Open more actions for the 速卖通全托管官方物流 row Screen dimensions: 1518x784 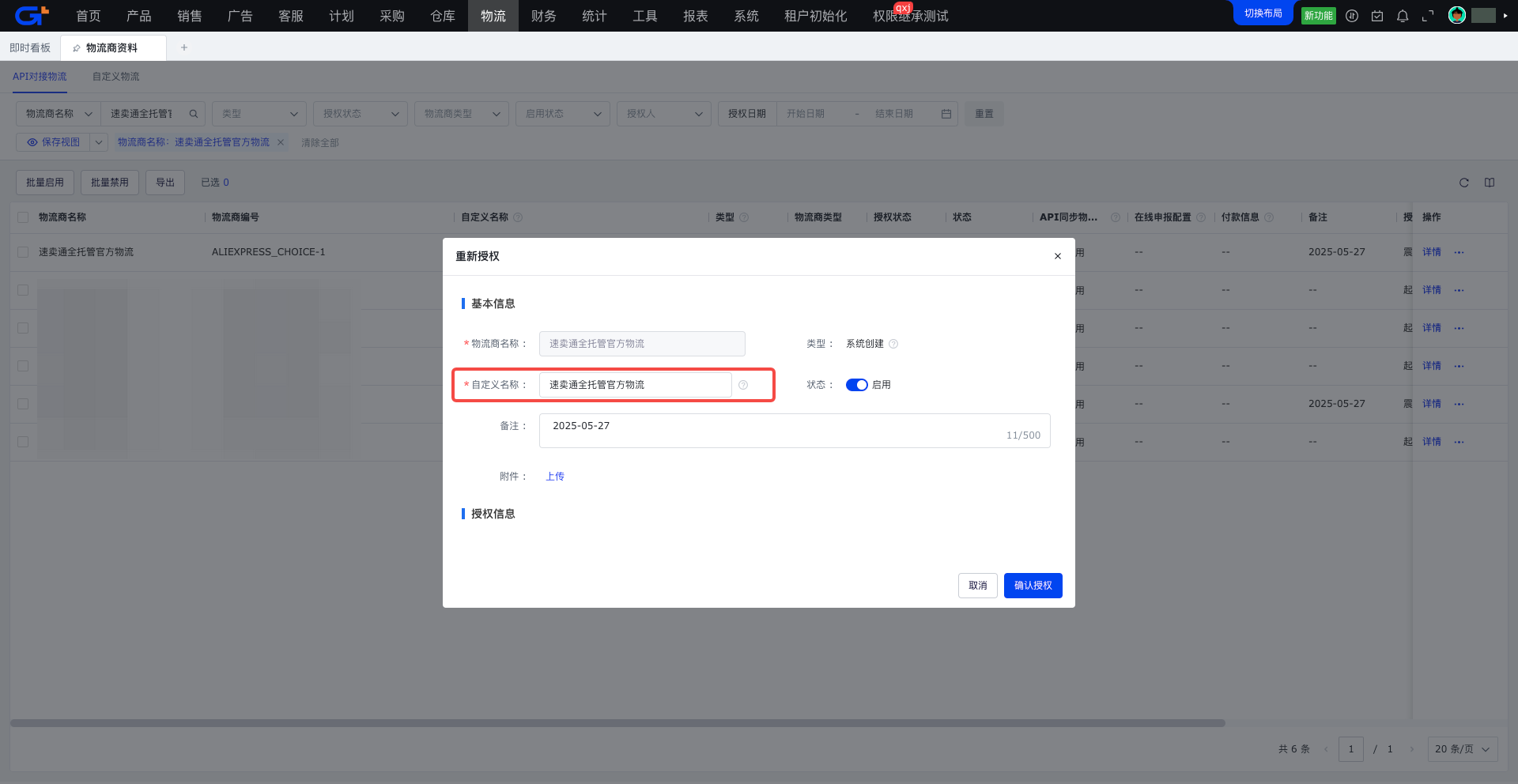1459,252
